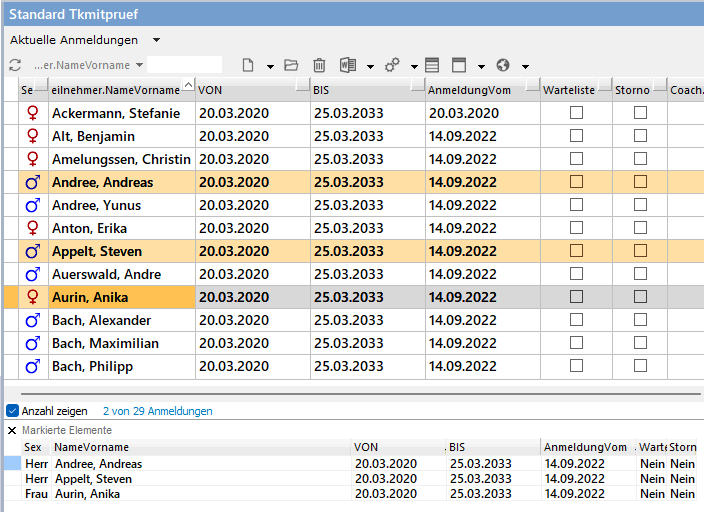
Task: Tick Warteliste checkbox for Ackermann, Stefanie
Action: (x=576, y=113)
